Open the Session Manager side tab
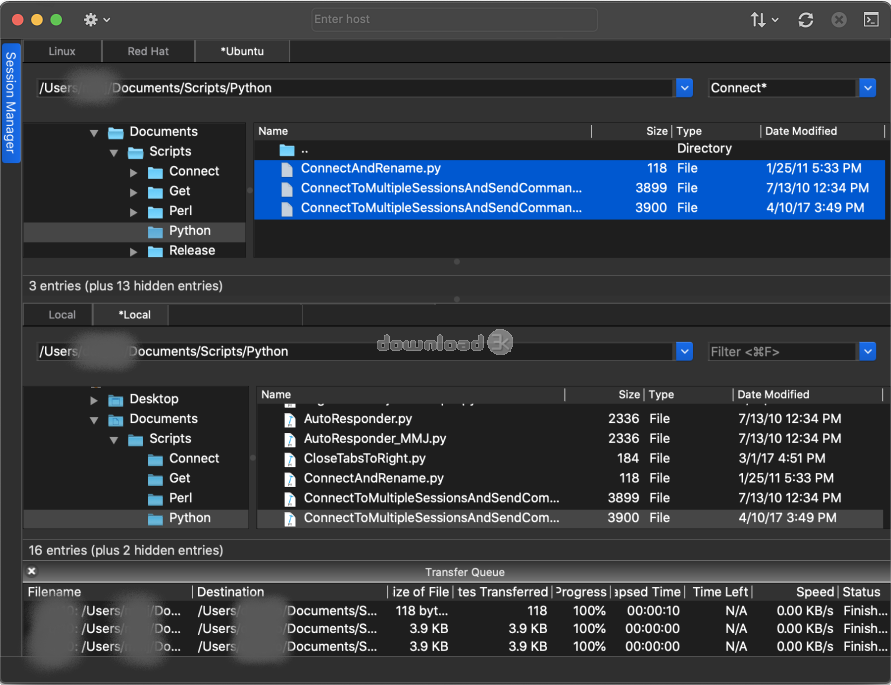The width and height of the screenshot is (891, 685). 11,102
